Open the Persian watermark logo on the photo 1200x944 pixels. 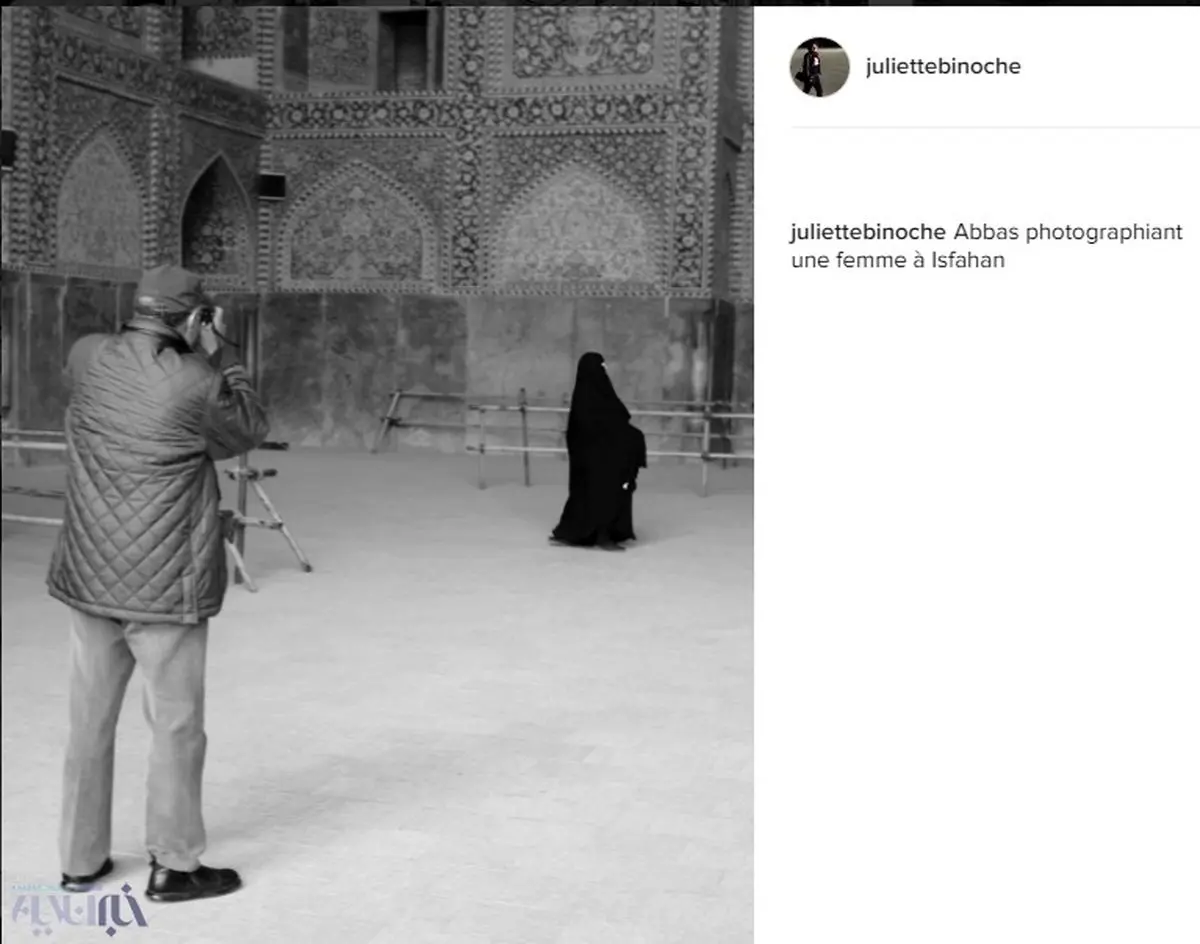77,906
